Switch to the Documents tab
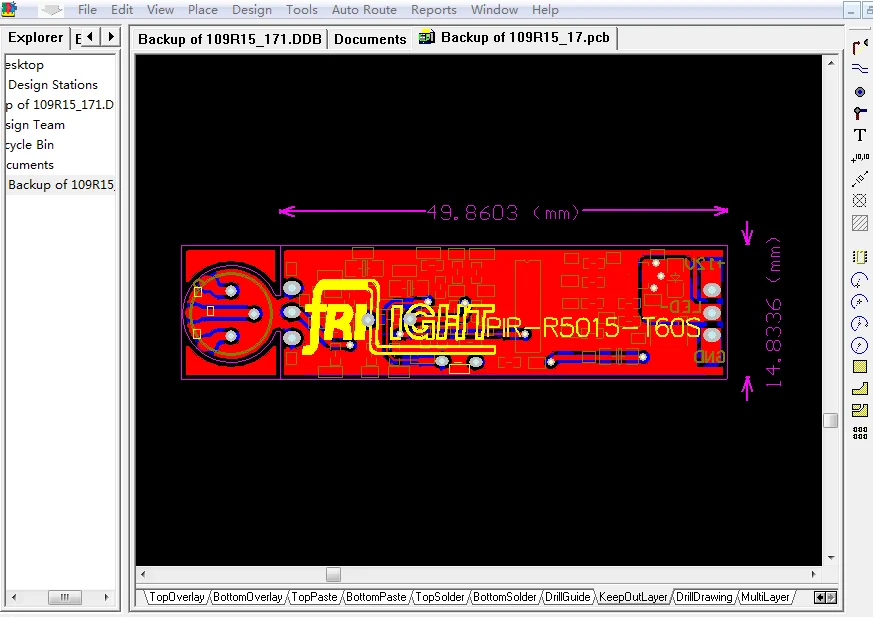873x617 pixels. tap(370, 39)
